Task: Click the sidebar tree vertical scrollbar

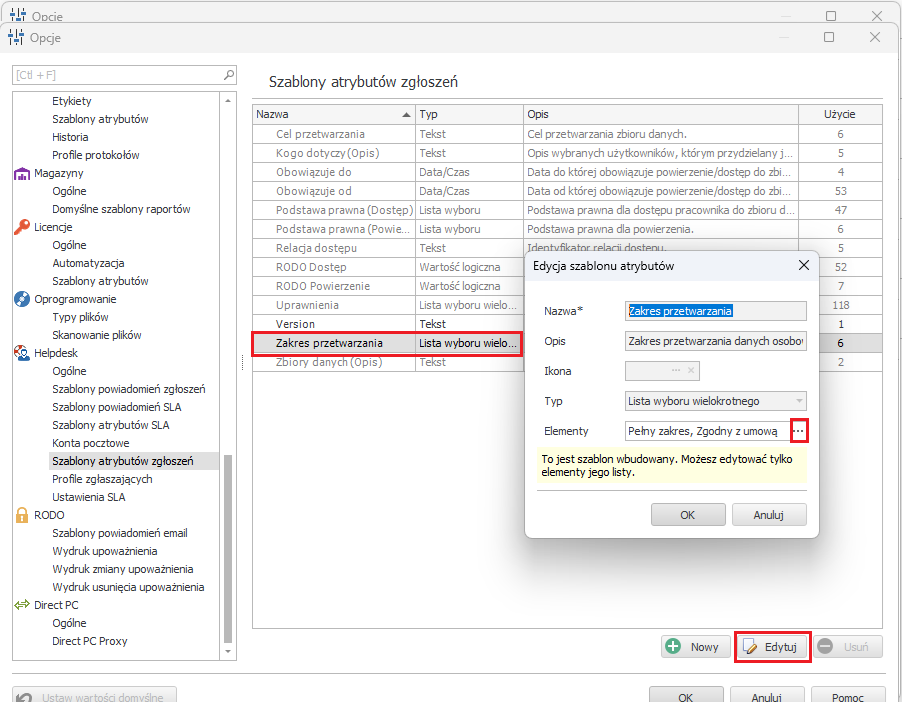Action: (x=228, y=548)
